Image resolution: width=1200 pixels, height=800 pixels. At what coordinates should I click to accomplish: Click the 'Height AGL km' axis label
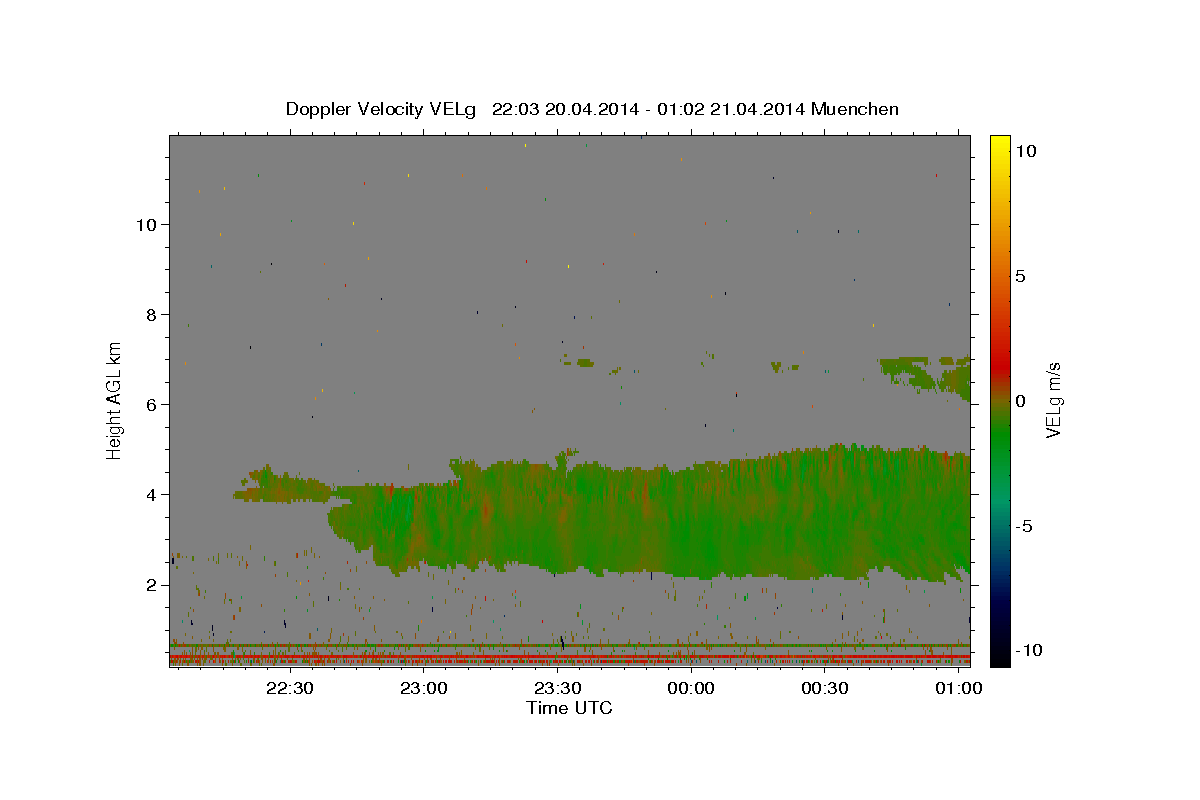tap(114, 400)
